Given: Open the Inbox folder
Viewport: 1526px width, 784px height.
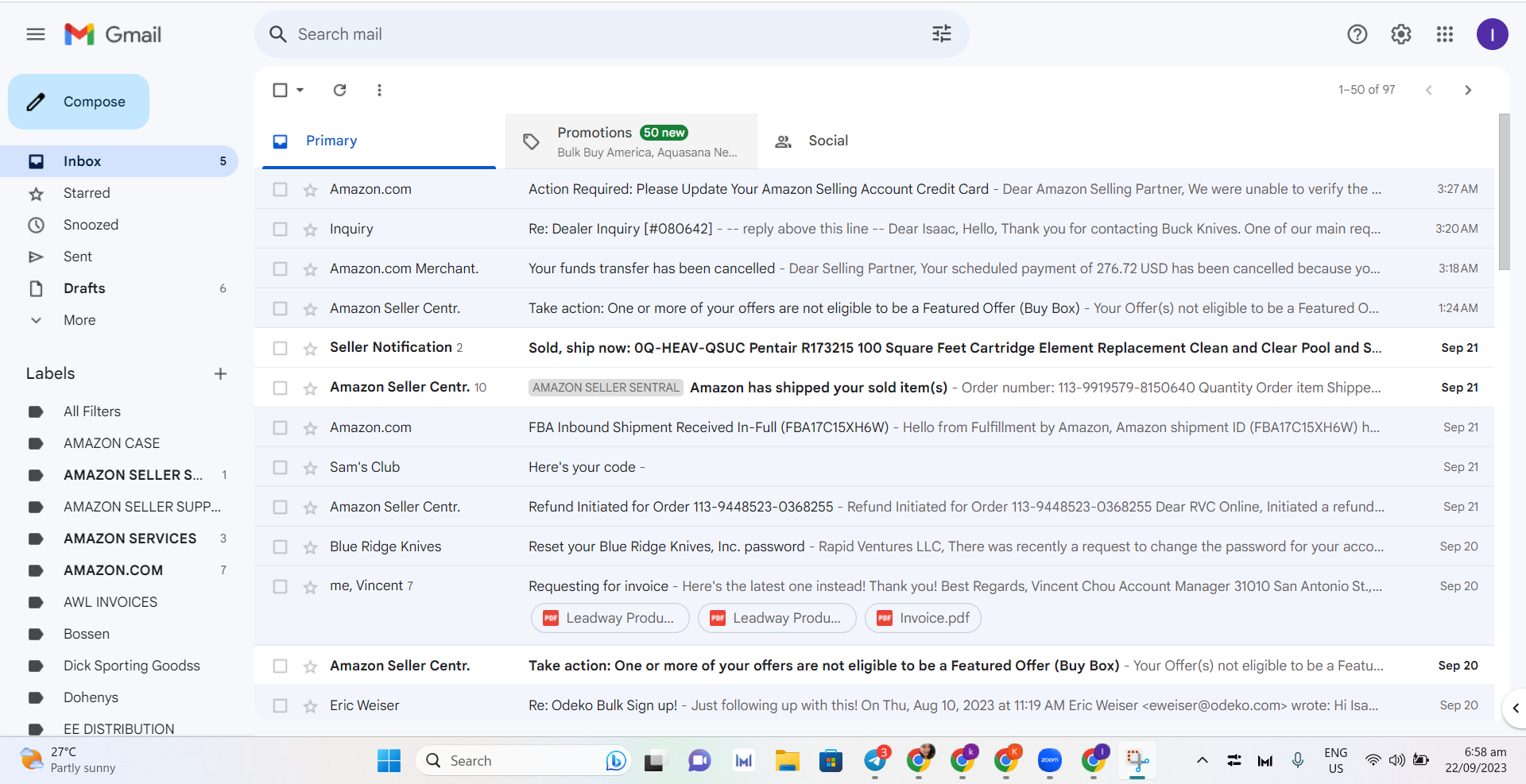Looking at the screenshot, I should click(x=119, y=161).
